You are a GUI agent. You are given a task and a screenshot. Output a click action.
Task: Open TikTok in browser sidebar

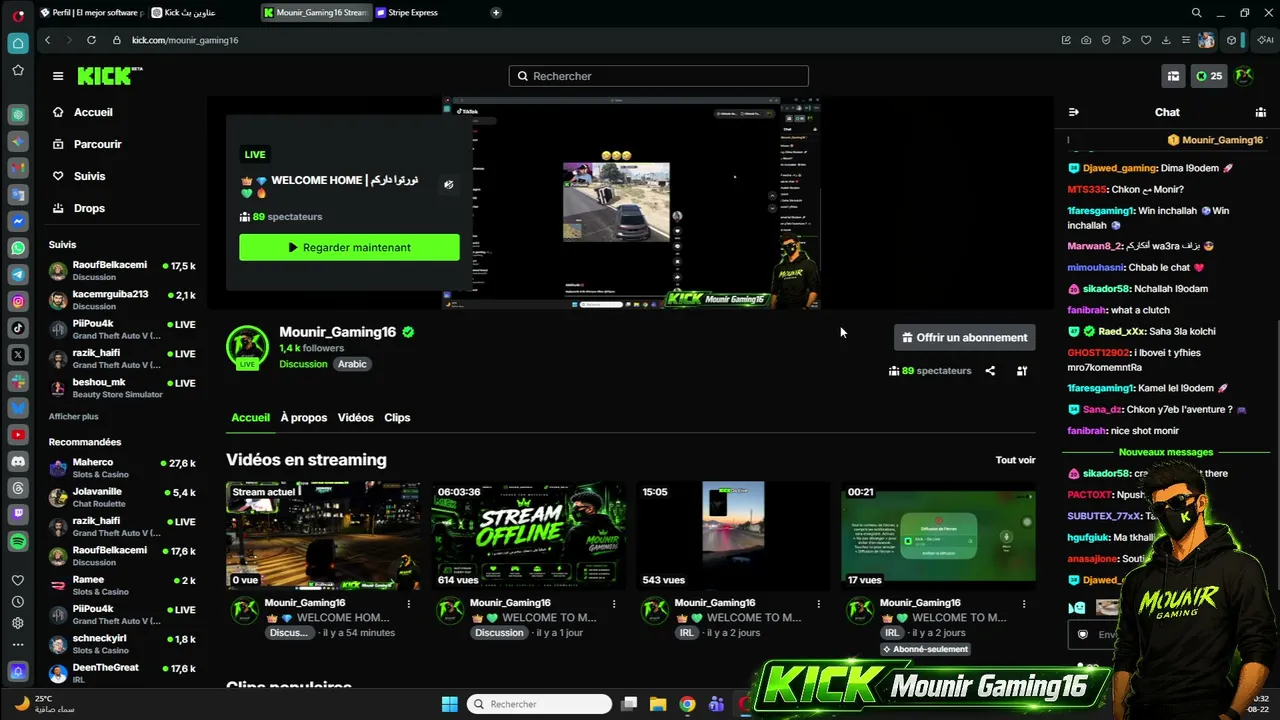pos(18,328)
